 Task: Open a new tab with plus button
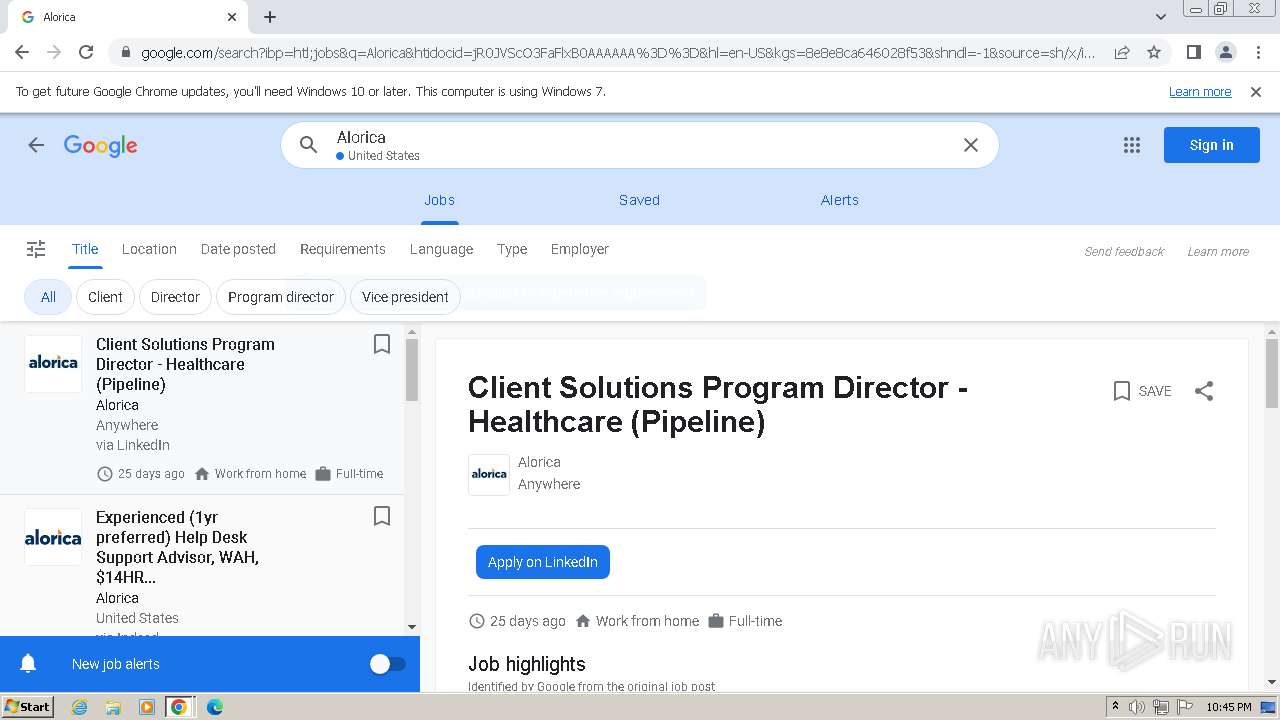click(270, 17)
